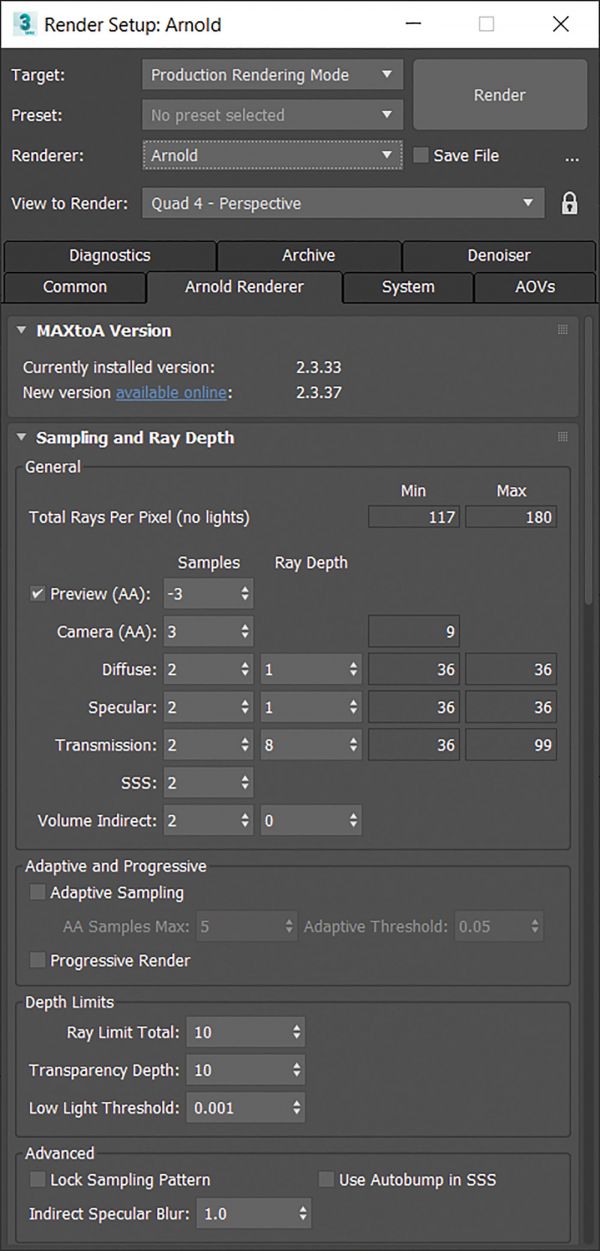Enable Adaptive Sampling

[38, 892]
